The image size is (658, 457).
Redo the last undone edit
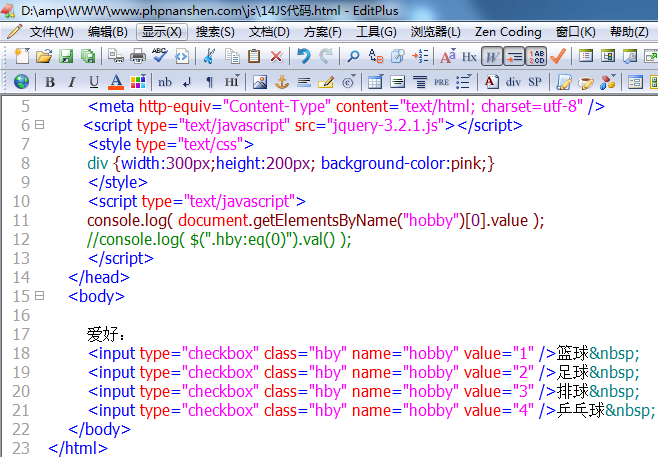pyautogui.click(x=326, y=56)
